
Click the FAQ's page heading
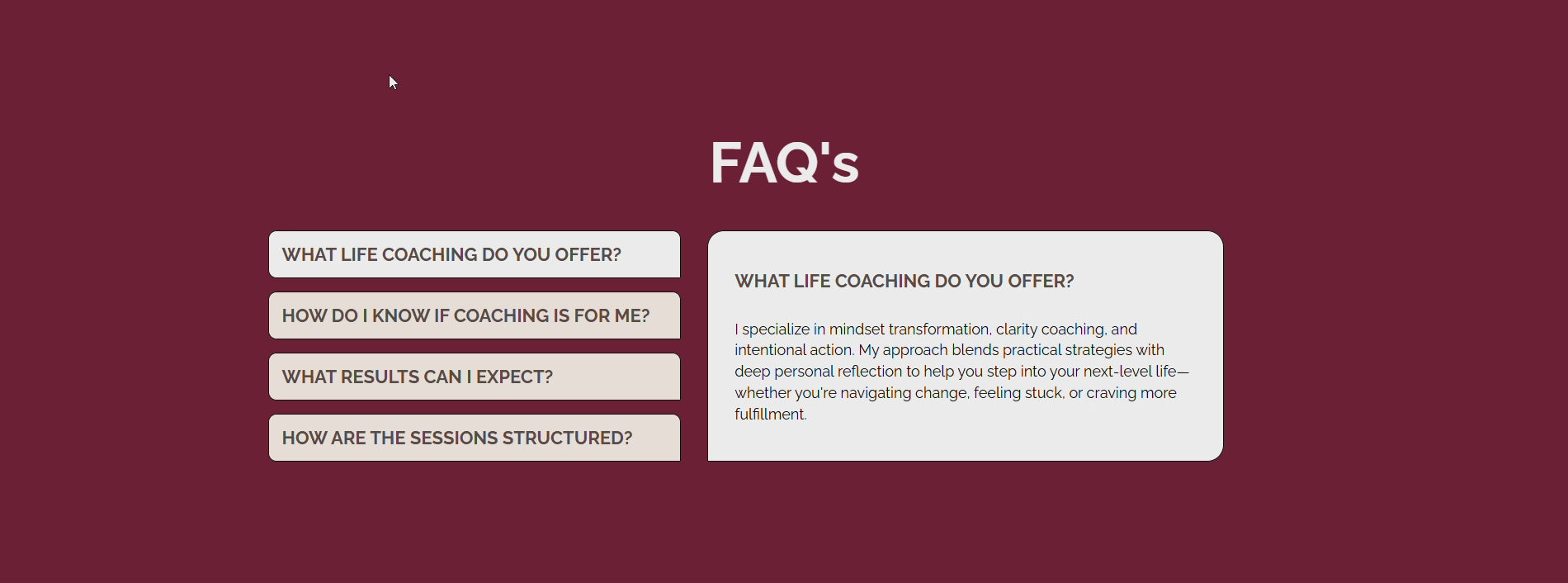[x=784, y=163]
